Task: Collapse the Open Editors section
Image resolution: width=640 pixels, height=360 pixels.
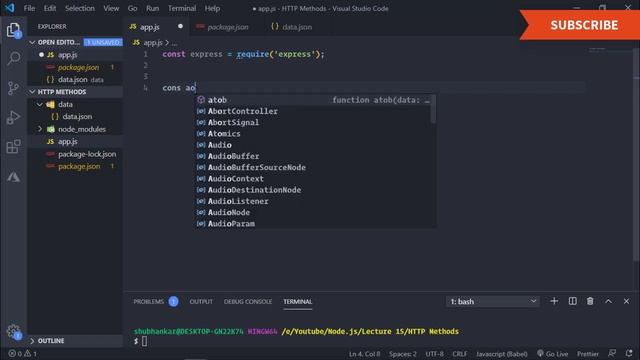Action: [x=32, y=42]
